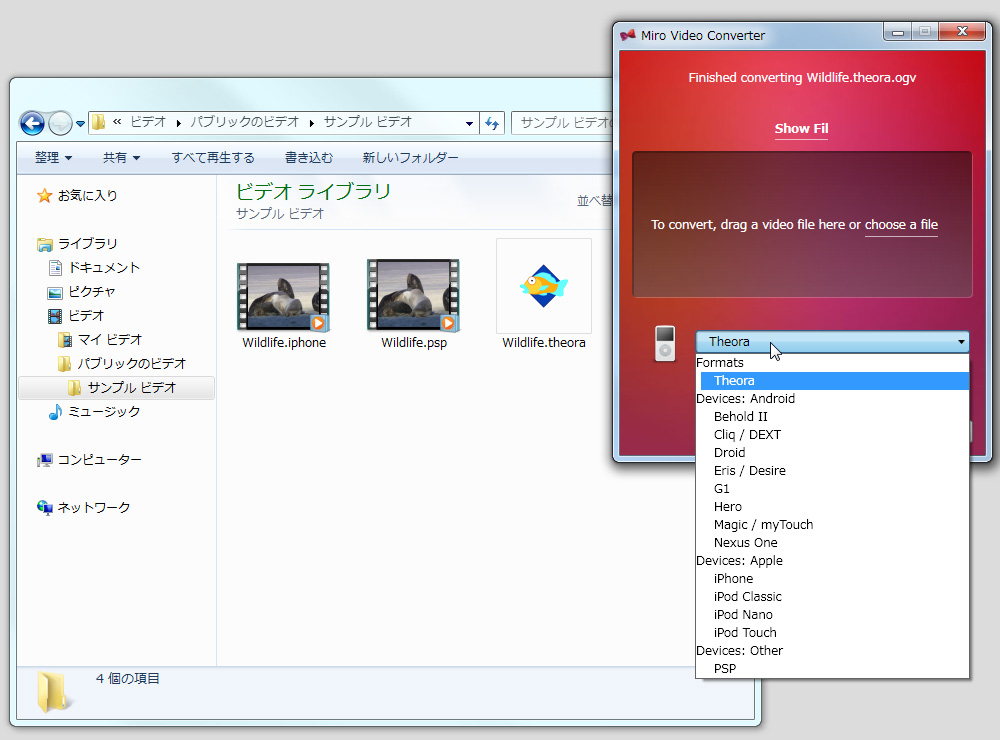Click the iPod device icon in Miro
Screen dimensions: 1000x740
point(665,343)
